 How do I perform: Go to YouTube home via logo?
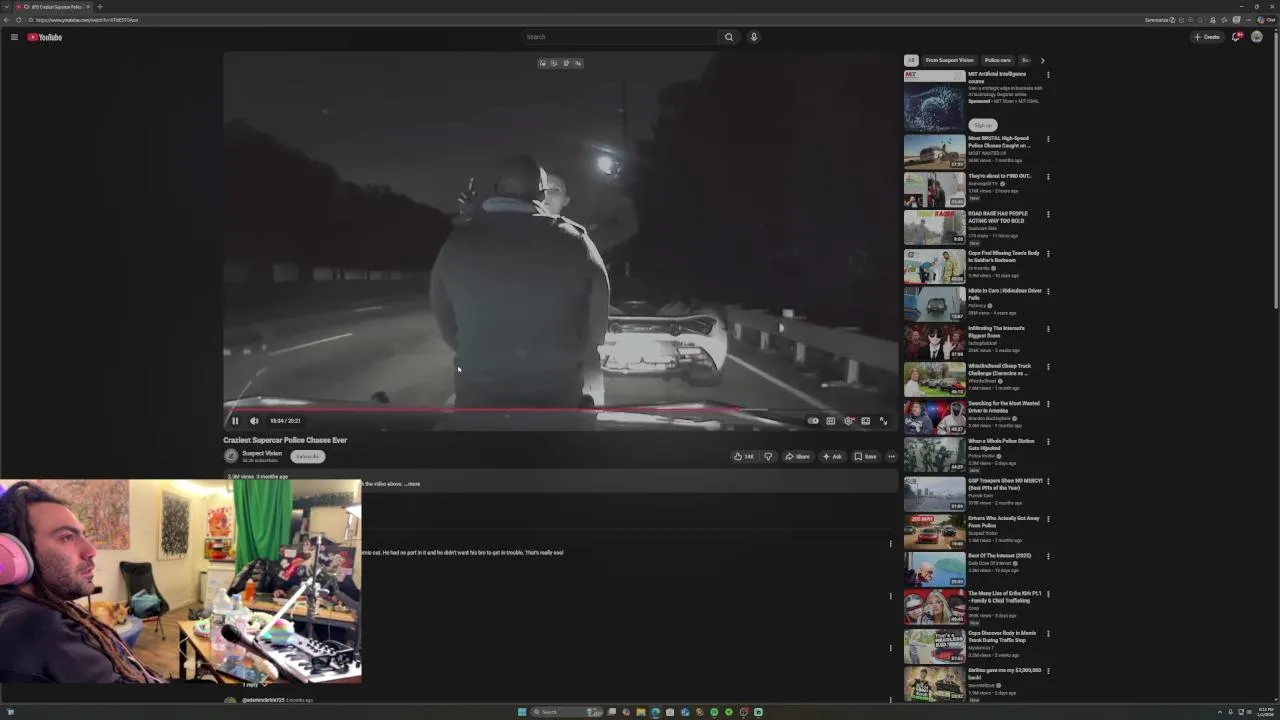click(x=45, y=37)
